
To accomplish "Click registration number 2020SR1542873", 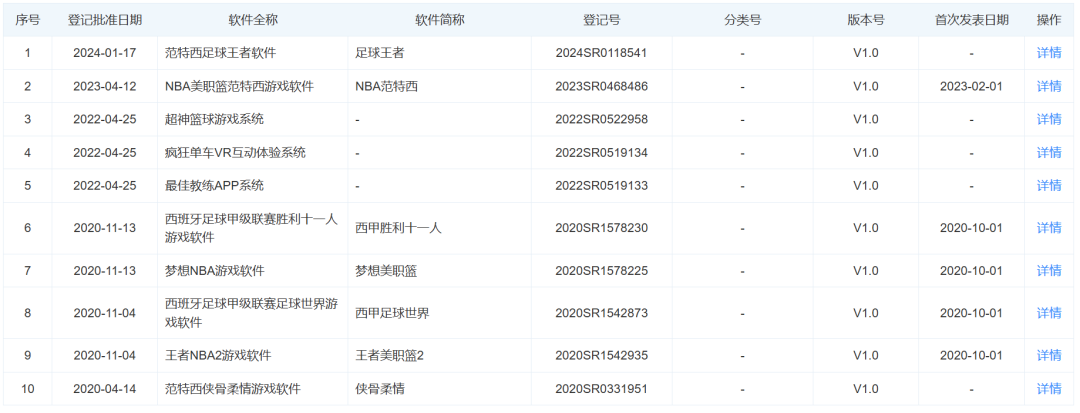I will coord(601,313).
